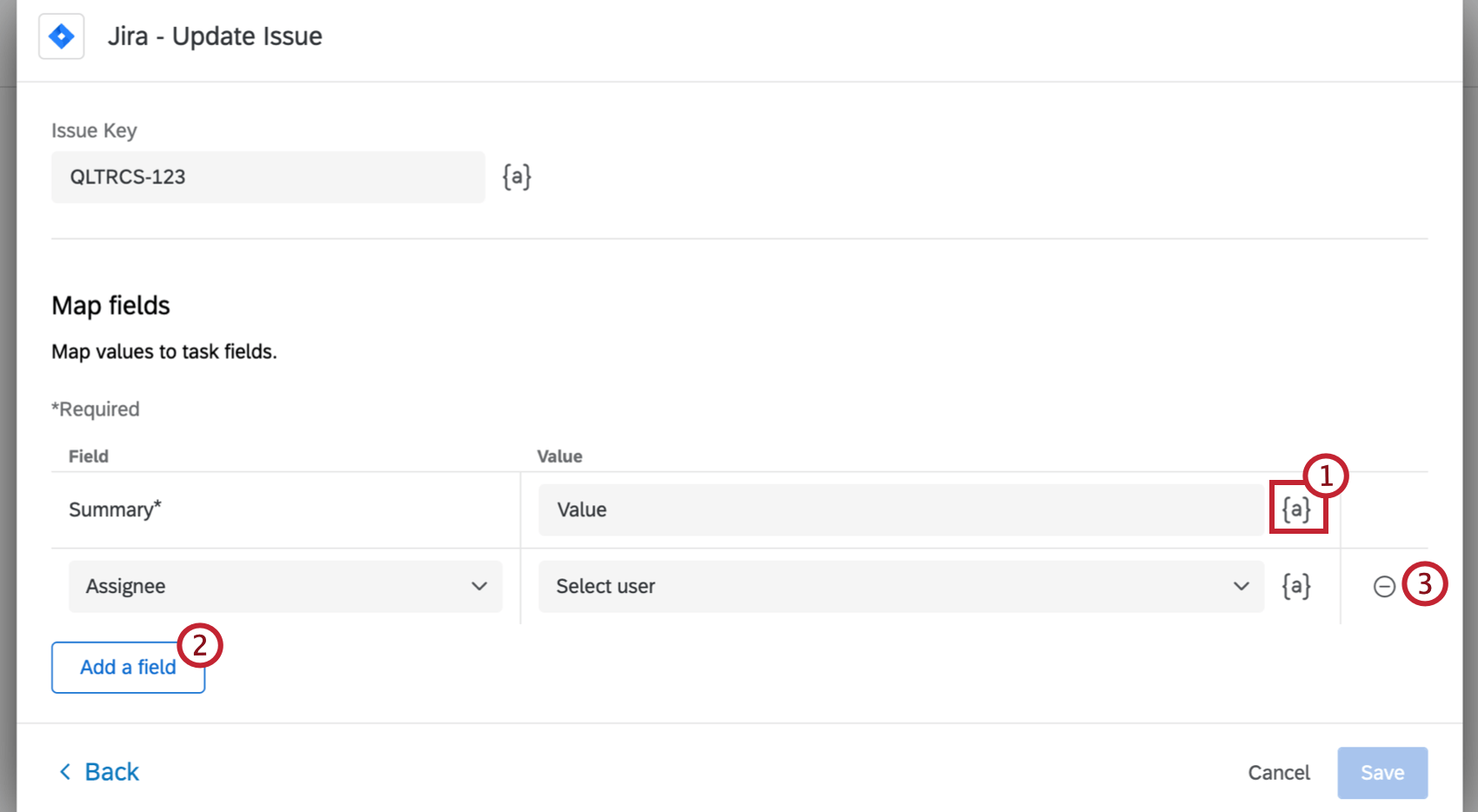The height and width of the screenshot is (812, 1478).
Task: Click the QLTRCS-123 Issue Key input
Action: [x=268, y=176]
